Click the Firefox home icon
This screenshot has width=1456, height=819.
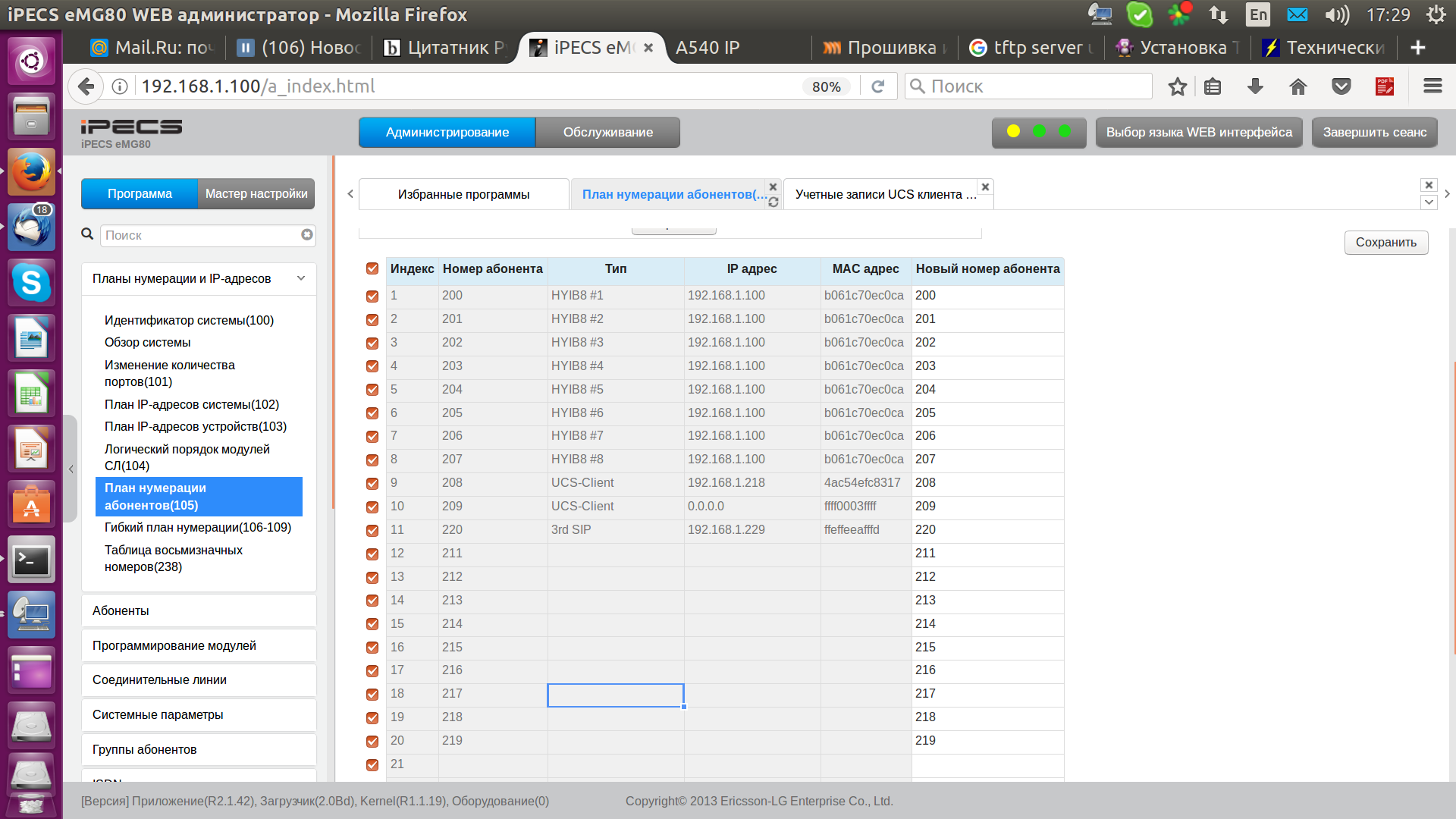pyautogui.click(x=1298, y=86)
